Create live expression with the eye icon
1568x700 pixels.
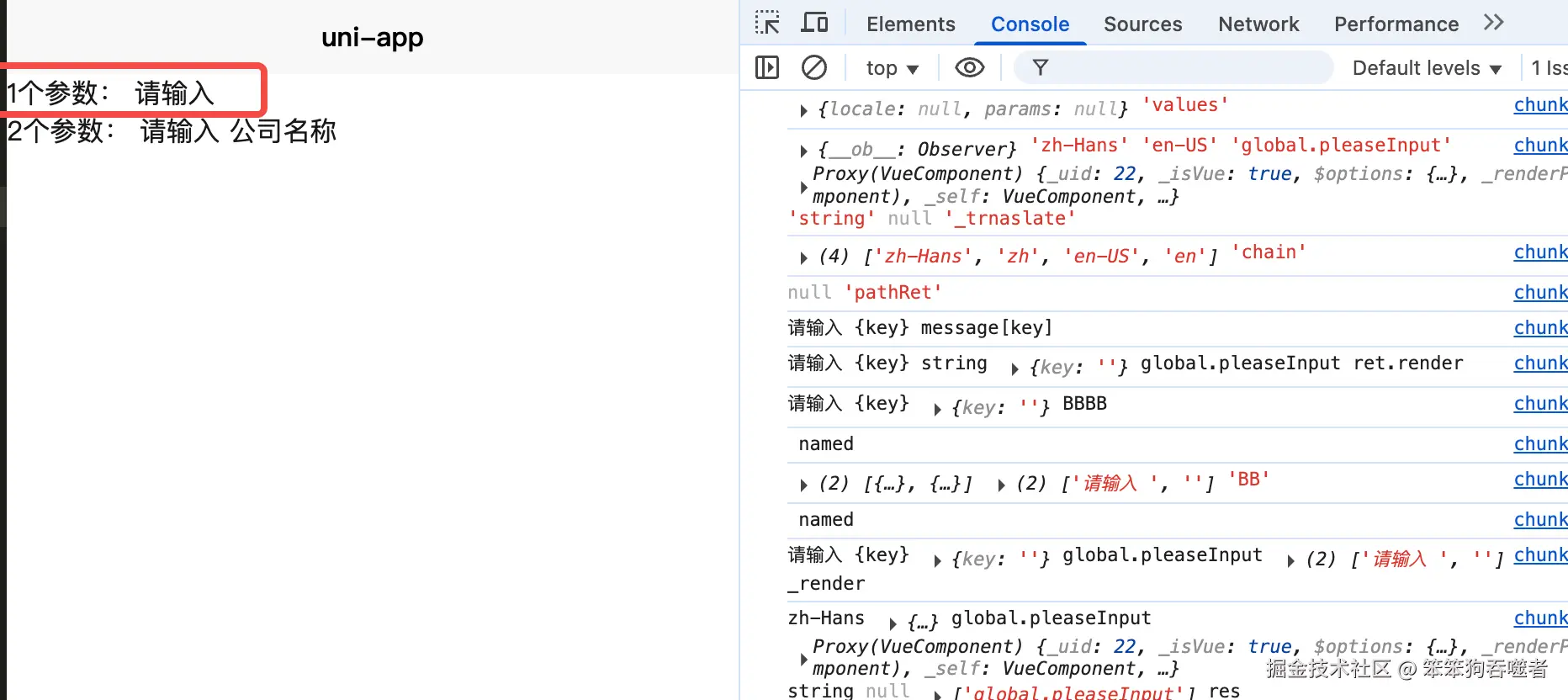[x=970, y=67]
